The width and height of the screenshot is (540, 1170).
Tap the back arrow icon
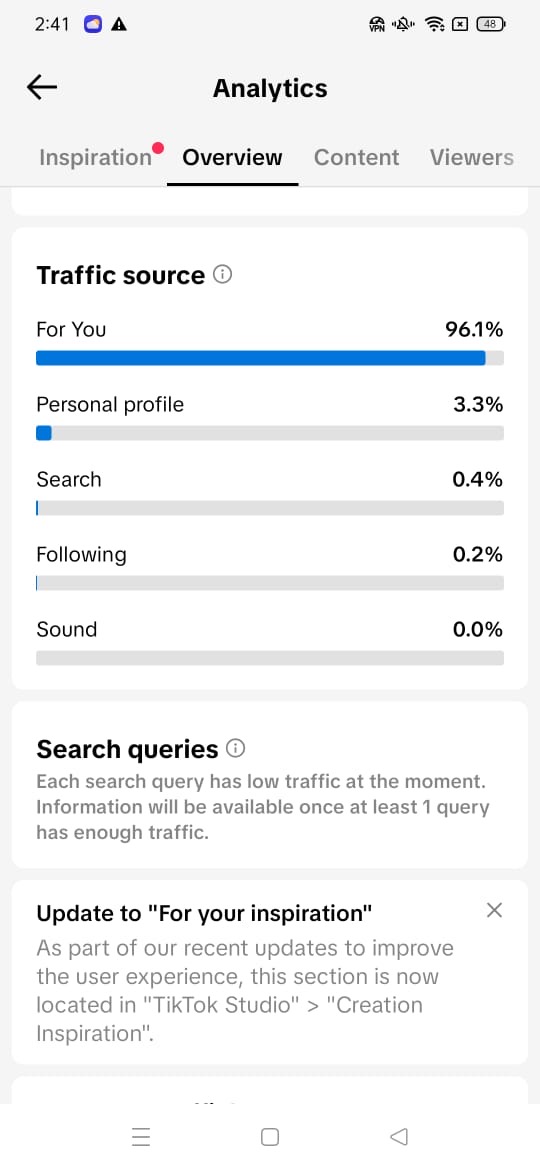point(42,87)
